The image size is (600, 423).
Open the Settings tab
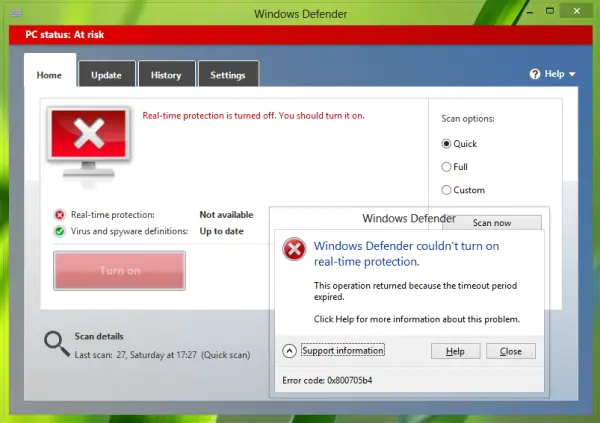228,75
